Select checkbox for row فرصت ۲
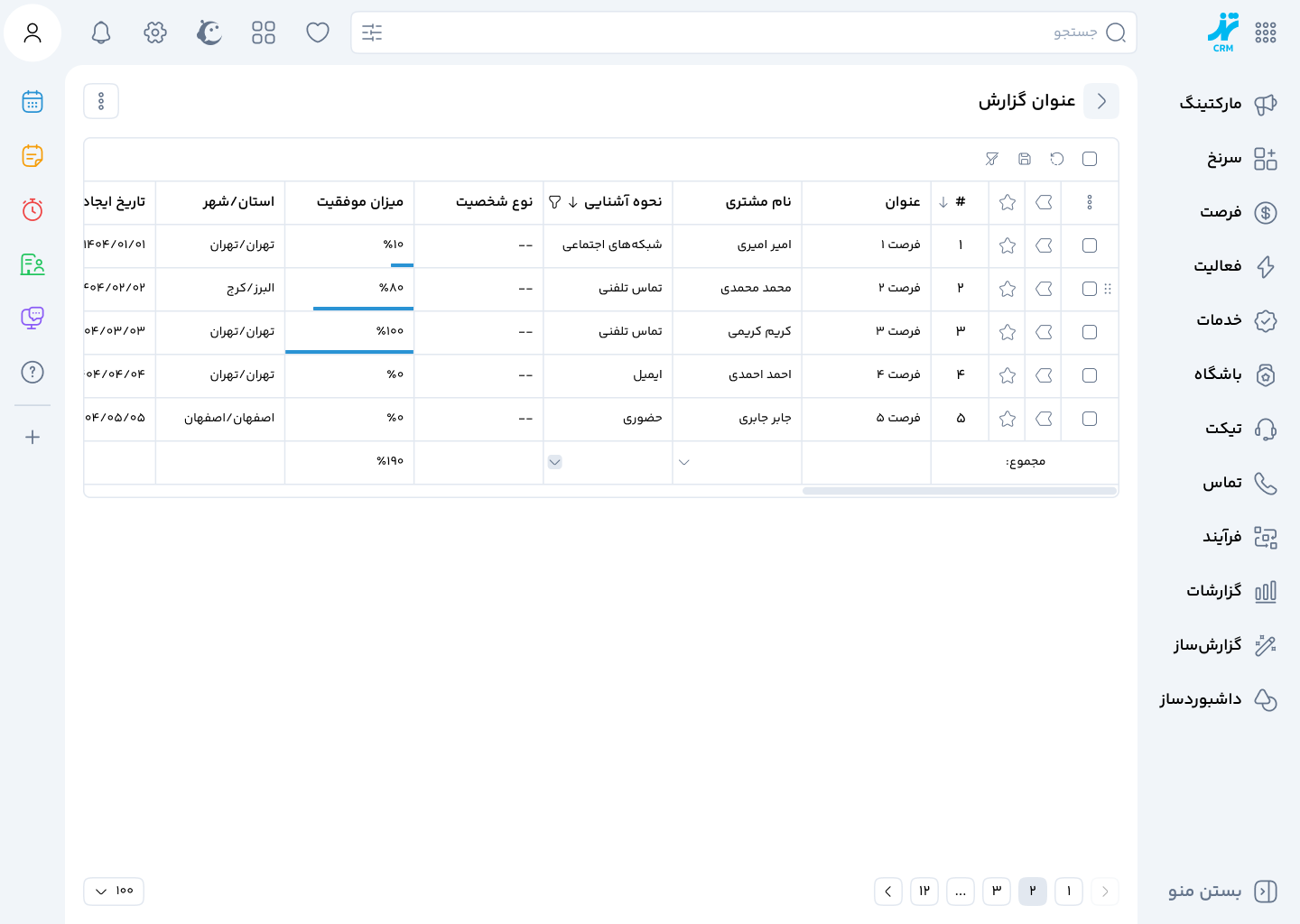 pyautogui.click(x=1090, y=289)
